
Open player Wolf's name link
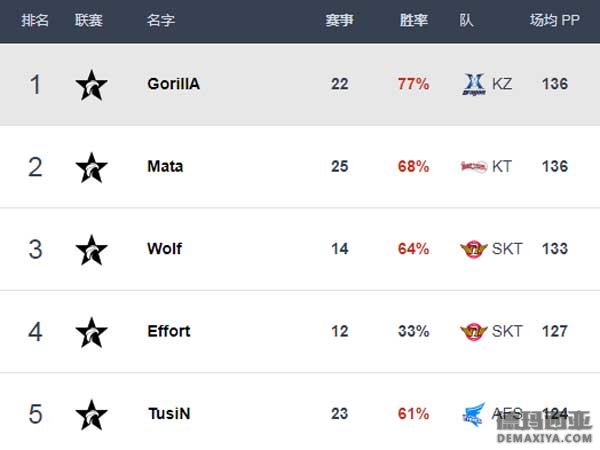[165, 249]
